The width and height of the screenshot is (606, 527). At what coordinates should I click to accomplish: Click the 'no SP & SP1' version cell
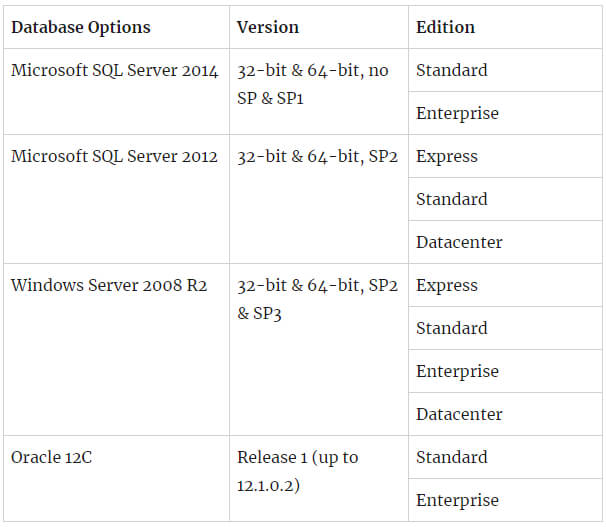click(319, 92)
